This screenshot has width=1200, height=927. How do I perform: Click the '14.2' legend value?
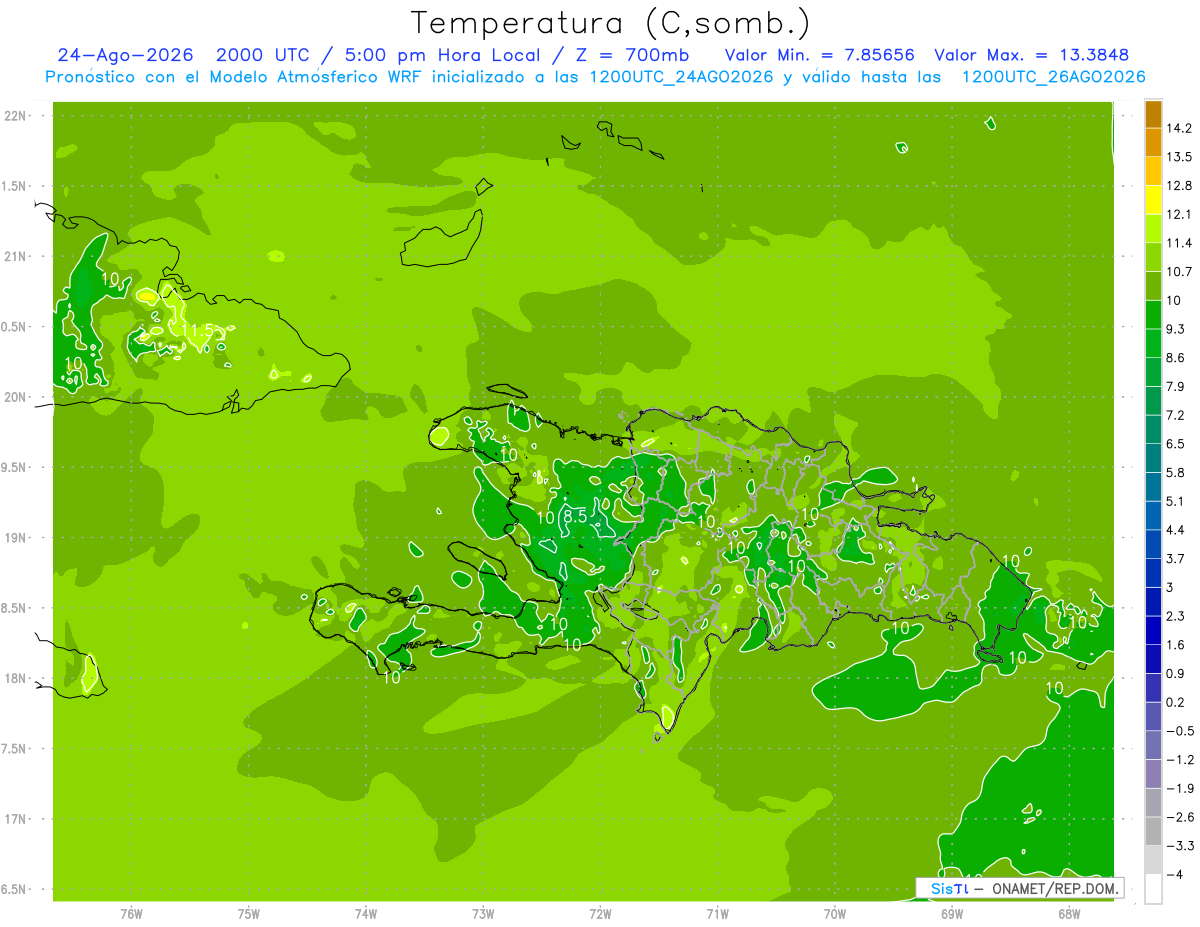(x=1179, y=128)
